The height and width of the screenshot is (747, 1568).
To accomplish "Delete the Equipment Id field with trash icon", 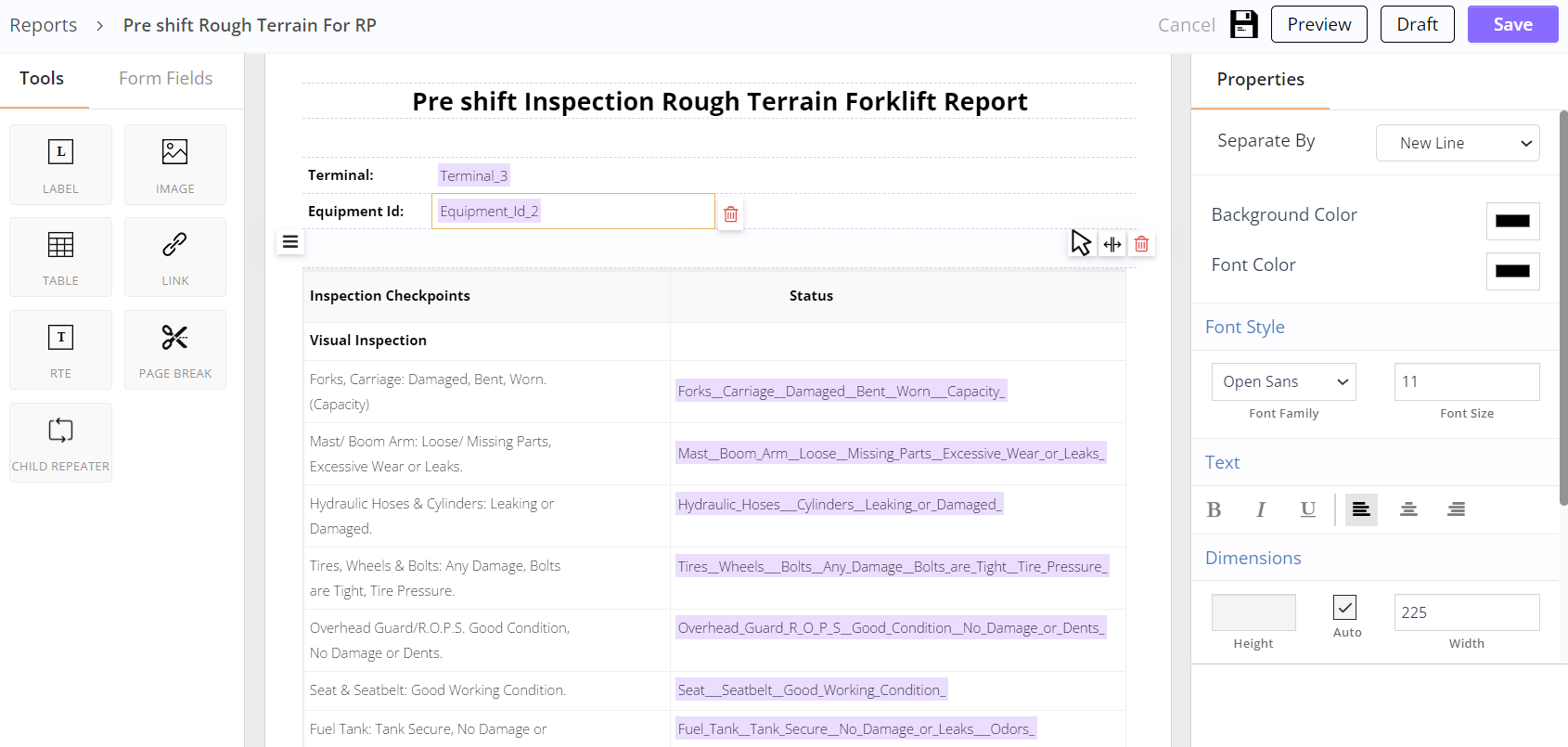I will pos(731,214).
